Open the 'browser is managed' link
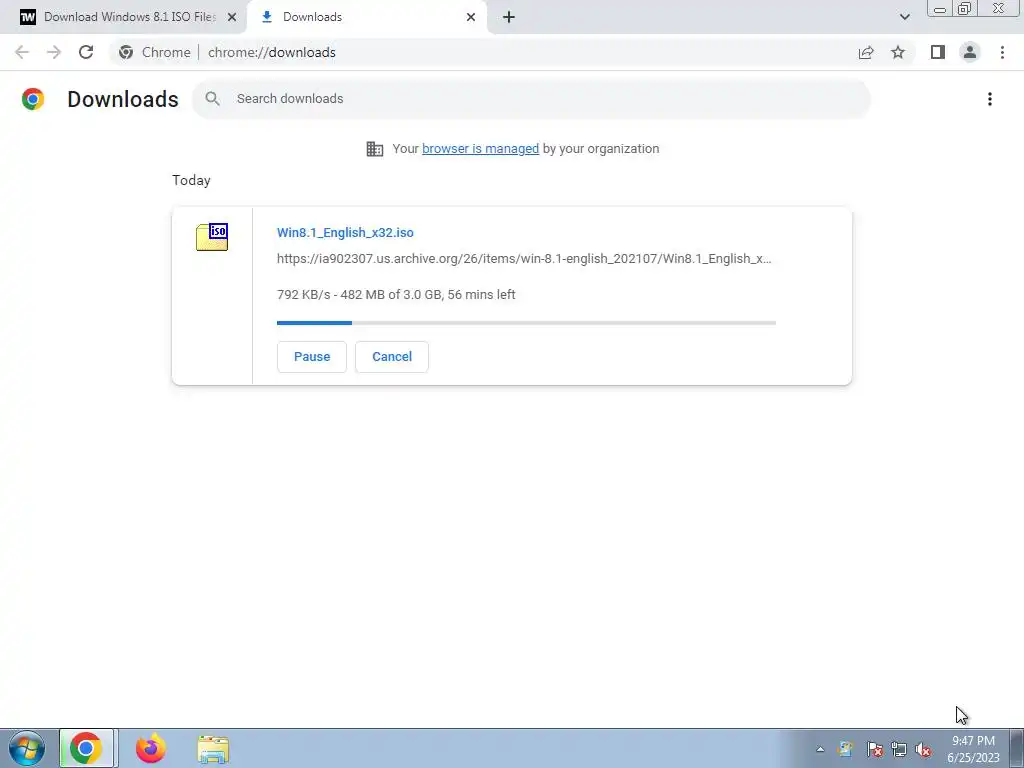The height and width of the screenshot is (768, 1024). [481, 149]
